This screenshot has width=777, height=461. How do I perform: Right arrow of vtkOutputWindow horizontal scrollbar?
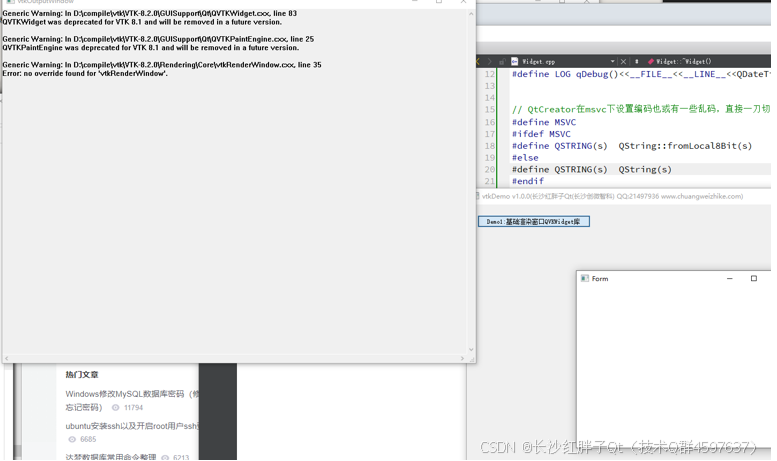pos(462,358)
